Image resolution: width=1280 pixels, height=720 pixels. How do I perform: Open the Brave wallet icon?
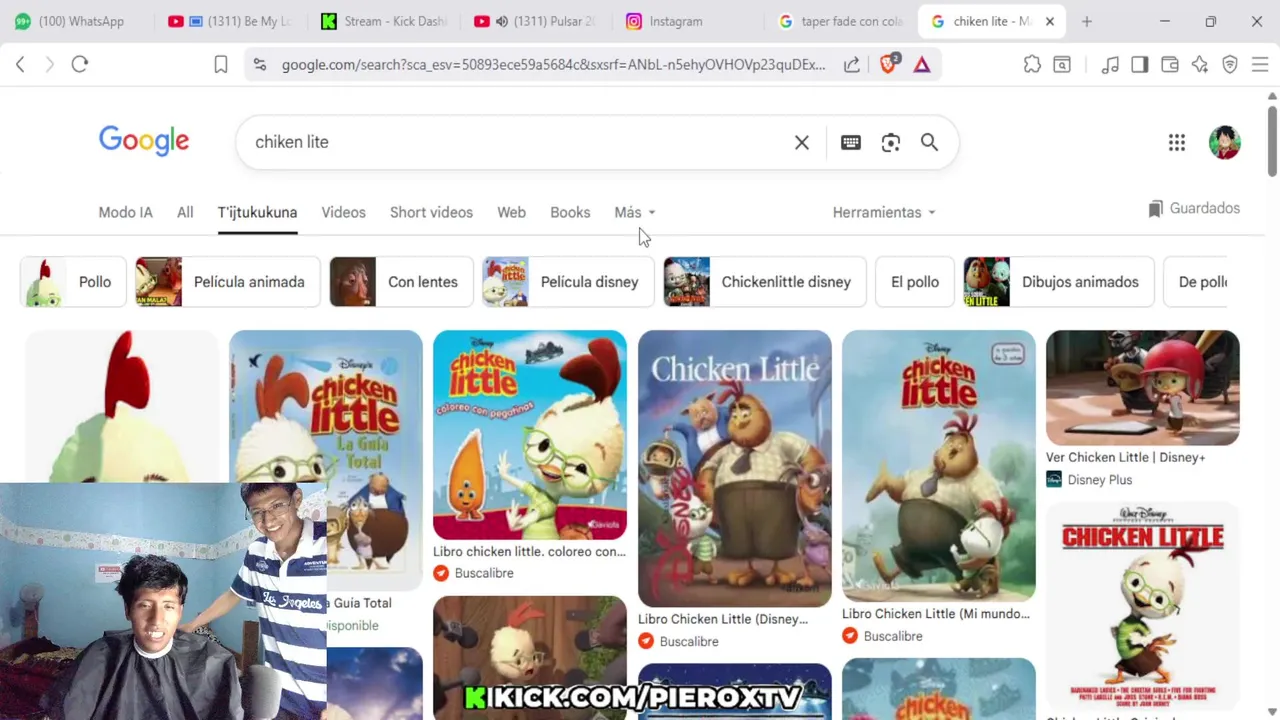1169,64
